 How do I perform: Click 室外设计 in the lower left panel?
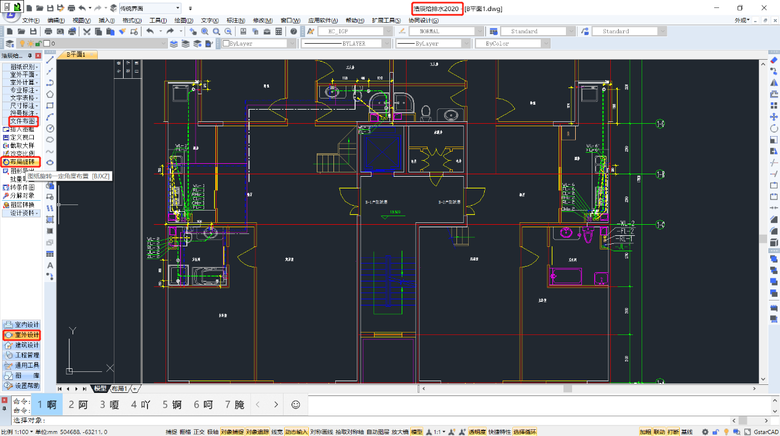[x=25, y=335]
